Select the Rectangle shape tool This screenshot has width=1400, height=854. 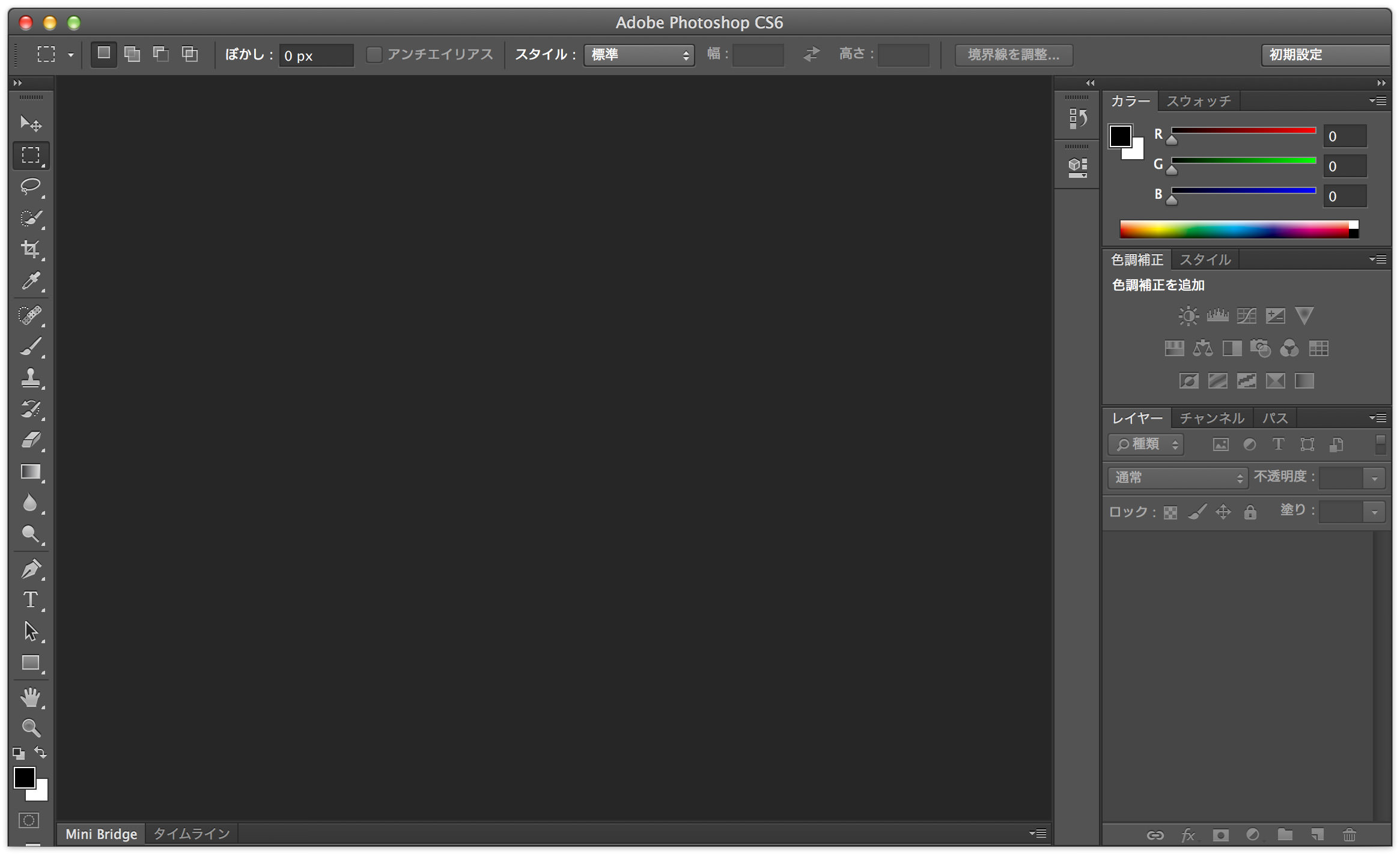(x=31, y=662)
